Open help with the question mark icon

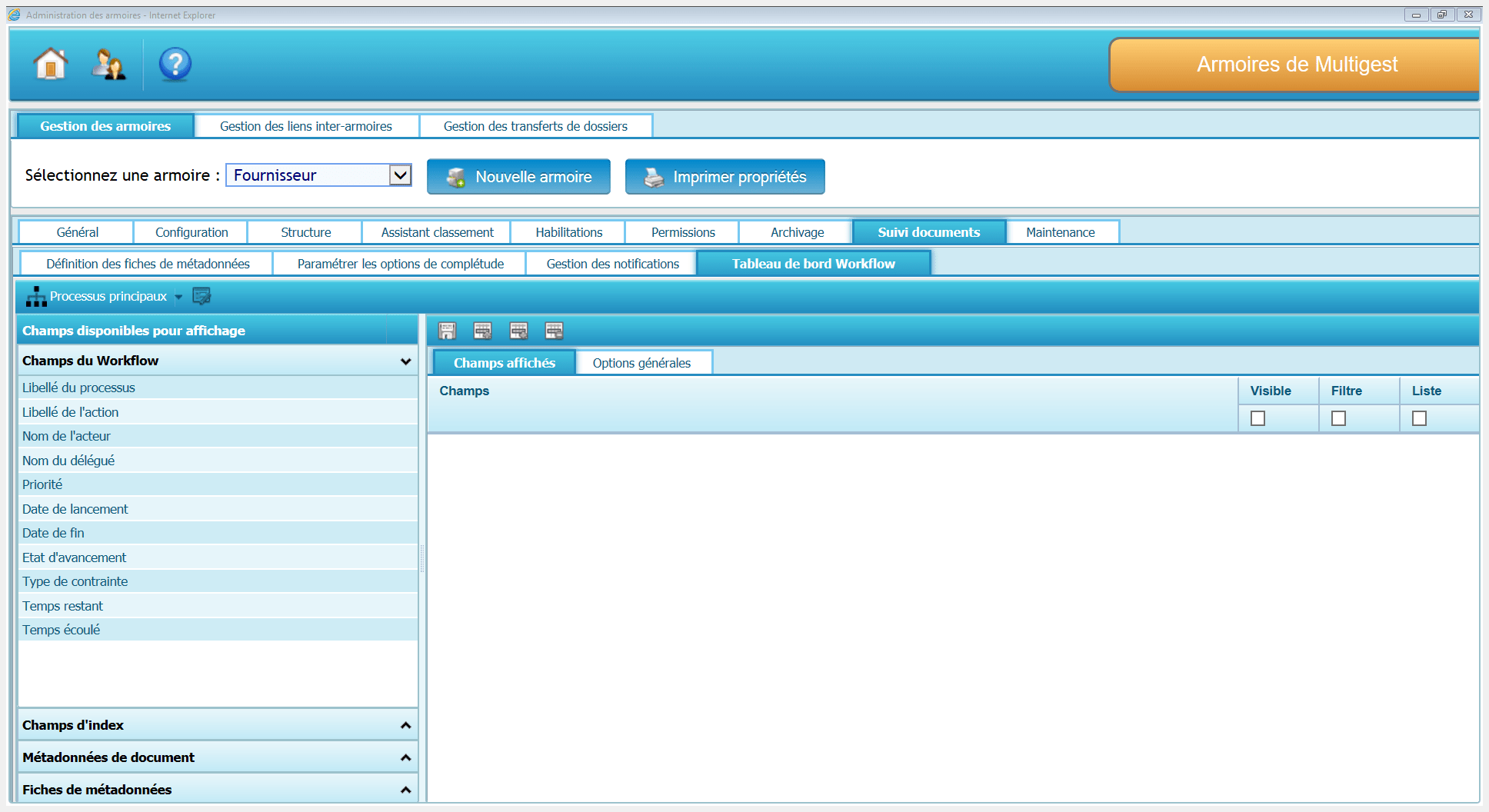(x=175, y=65)
